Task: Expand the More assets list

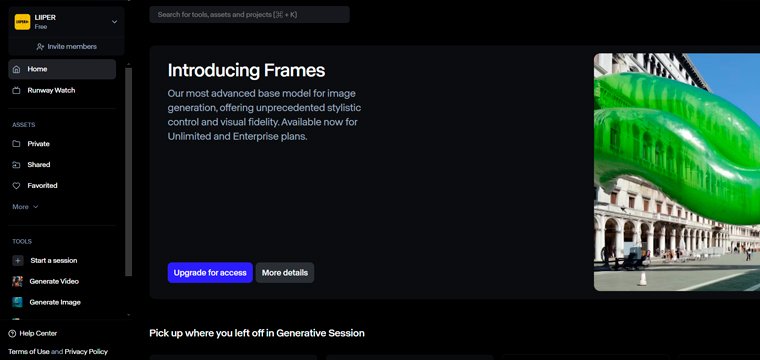Action: coord(25,207)
